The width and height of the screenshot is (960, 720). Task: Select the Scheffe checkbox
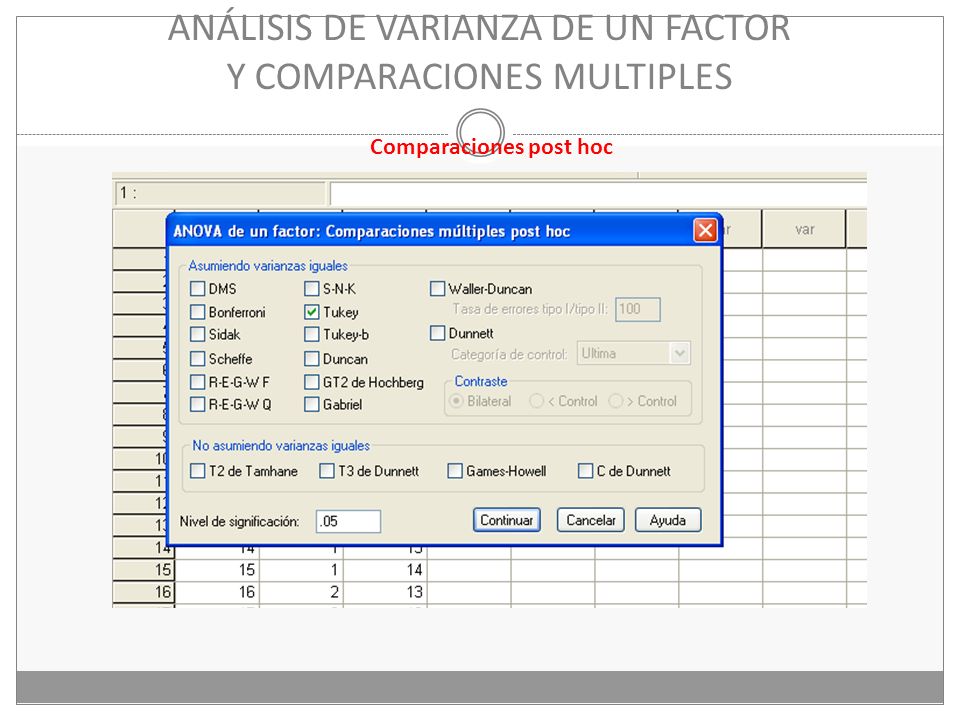point(197,358)
